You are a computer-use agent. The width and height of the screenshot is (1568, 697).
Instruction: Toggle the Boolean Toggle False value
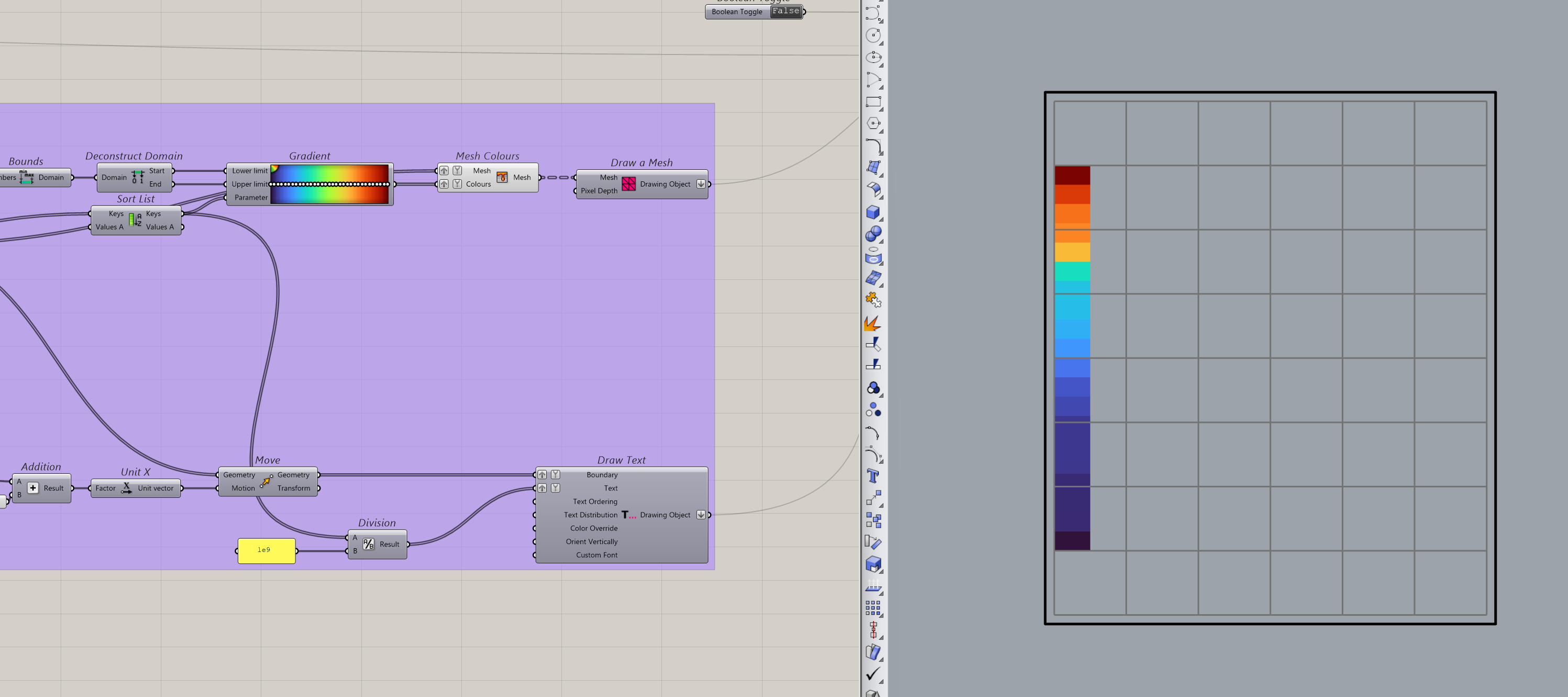(x=785, y=12)
